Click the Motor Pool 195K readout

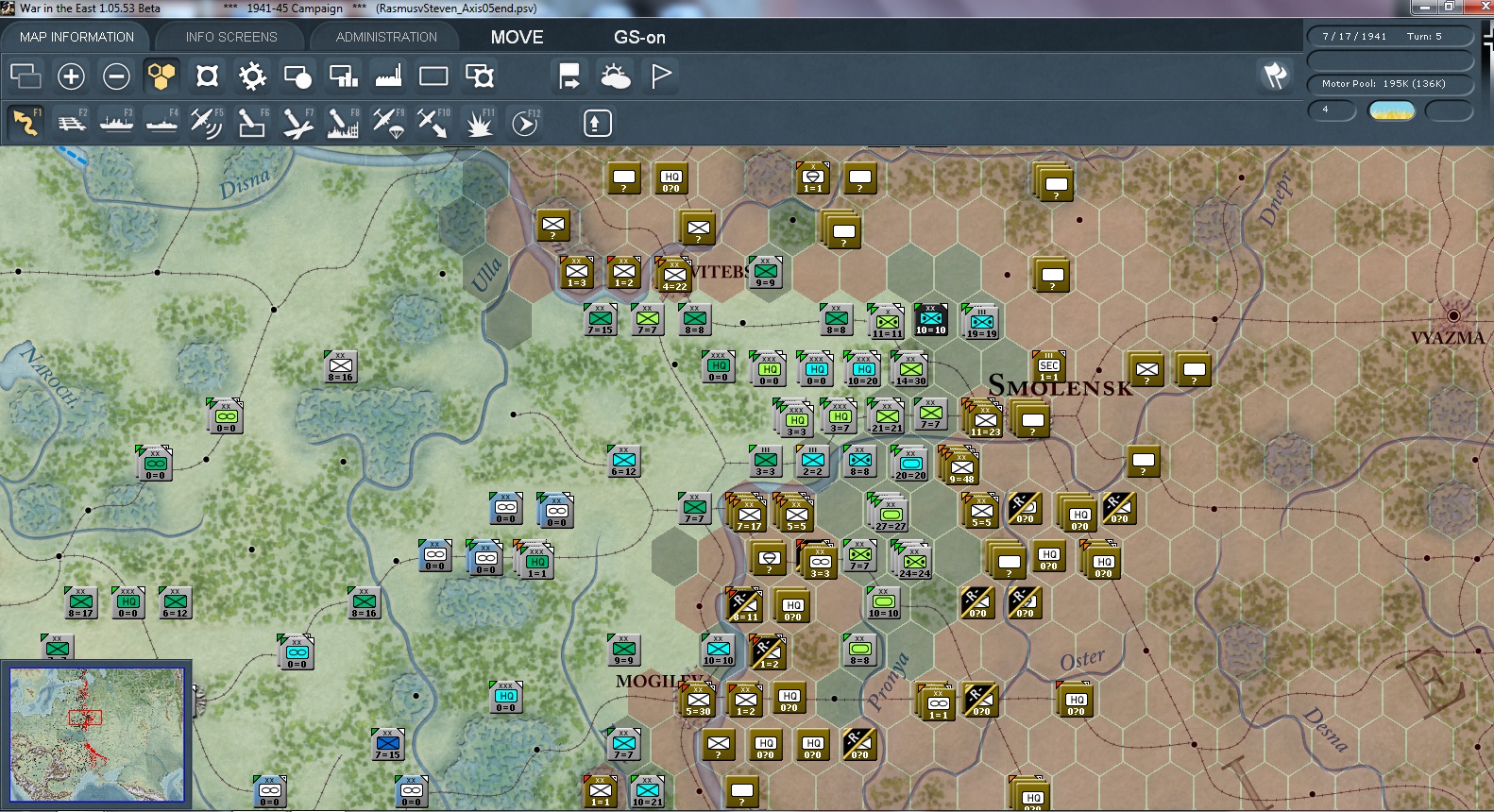coord(1389,83)
